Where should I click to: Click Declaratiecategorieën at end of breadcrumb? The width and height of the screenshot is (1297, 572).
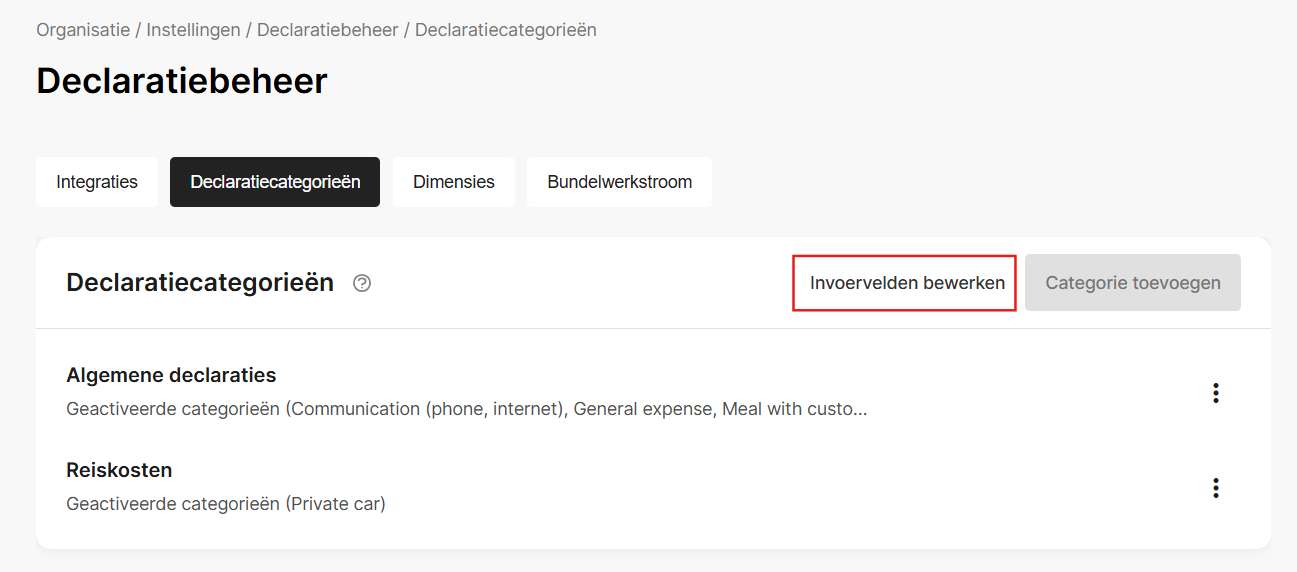coord(506,30)
